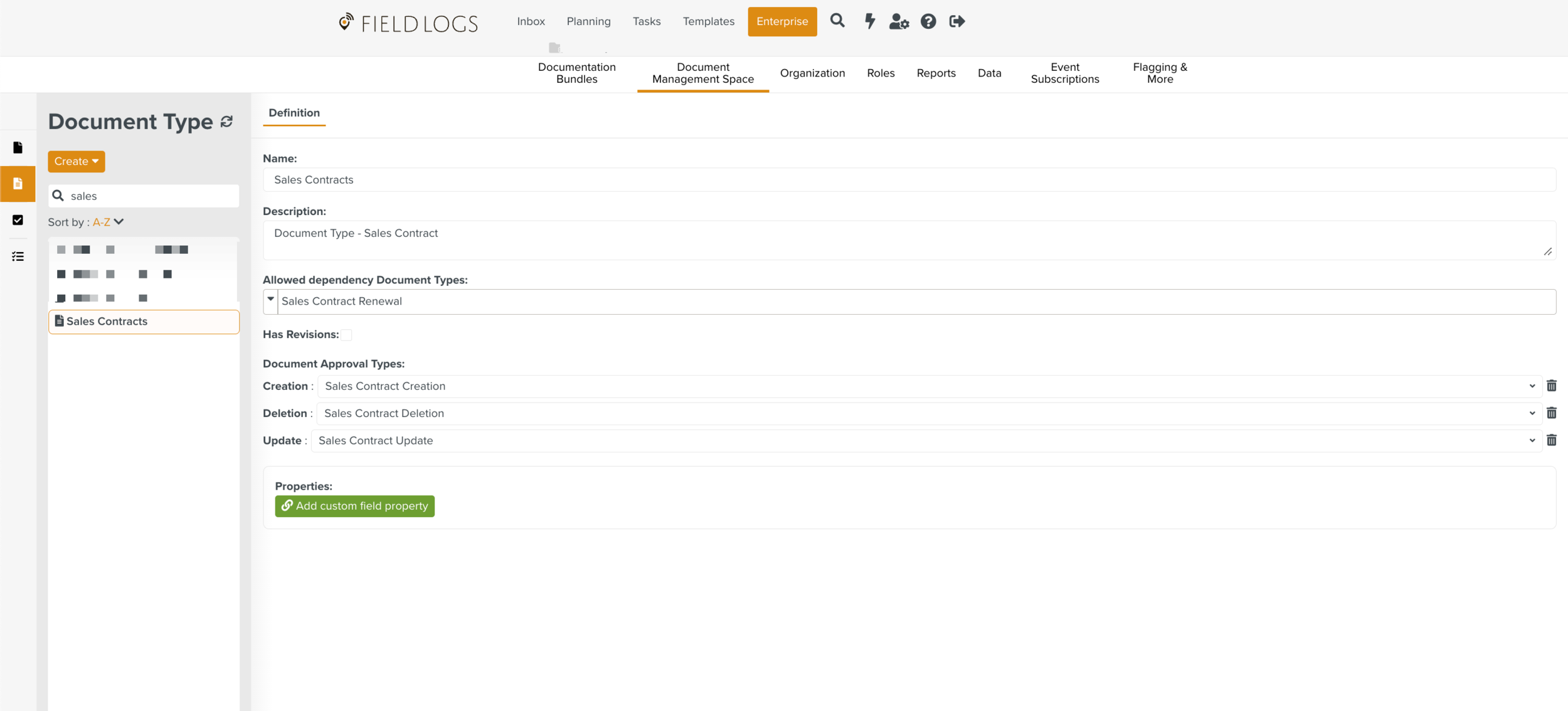This screenshot has width=1568, height=711.
Task: Toggle the Has Revisions checkbox
Action: 347,335
